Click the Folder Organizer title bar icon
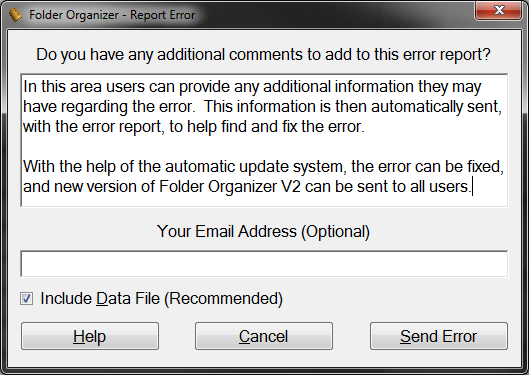The image size is (529, 375). [16, 15]
